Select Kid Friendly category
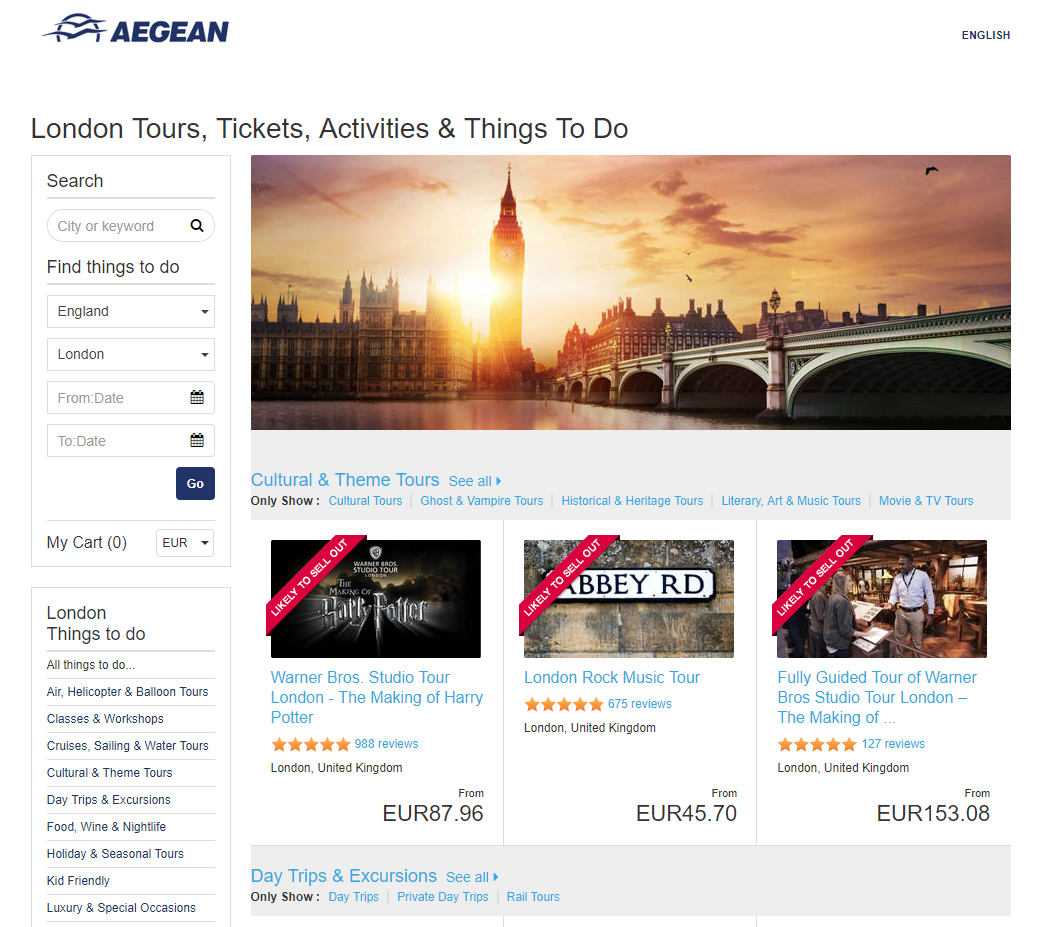The image size is (1045, 927). tap(78, 881)
